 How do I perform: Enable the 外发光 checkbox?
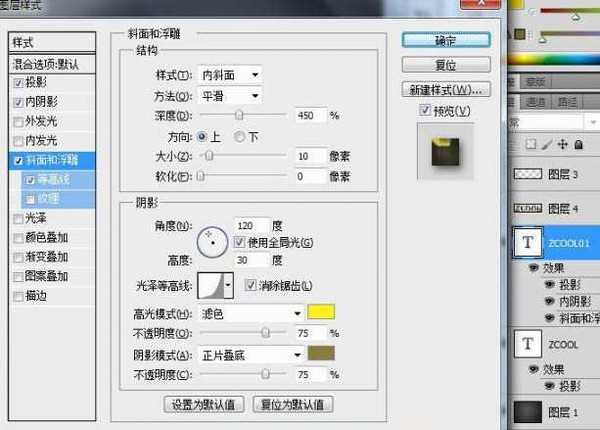(x=16, y=122)
